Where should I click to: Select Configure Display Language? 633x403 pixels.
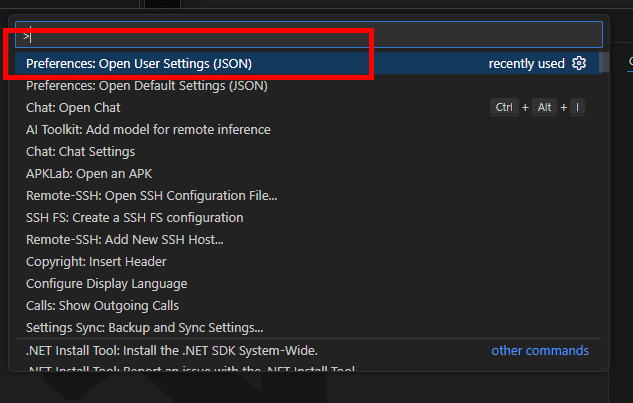(106, 284)
